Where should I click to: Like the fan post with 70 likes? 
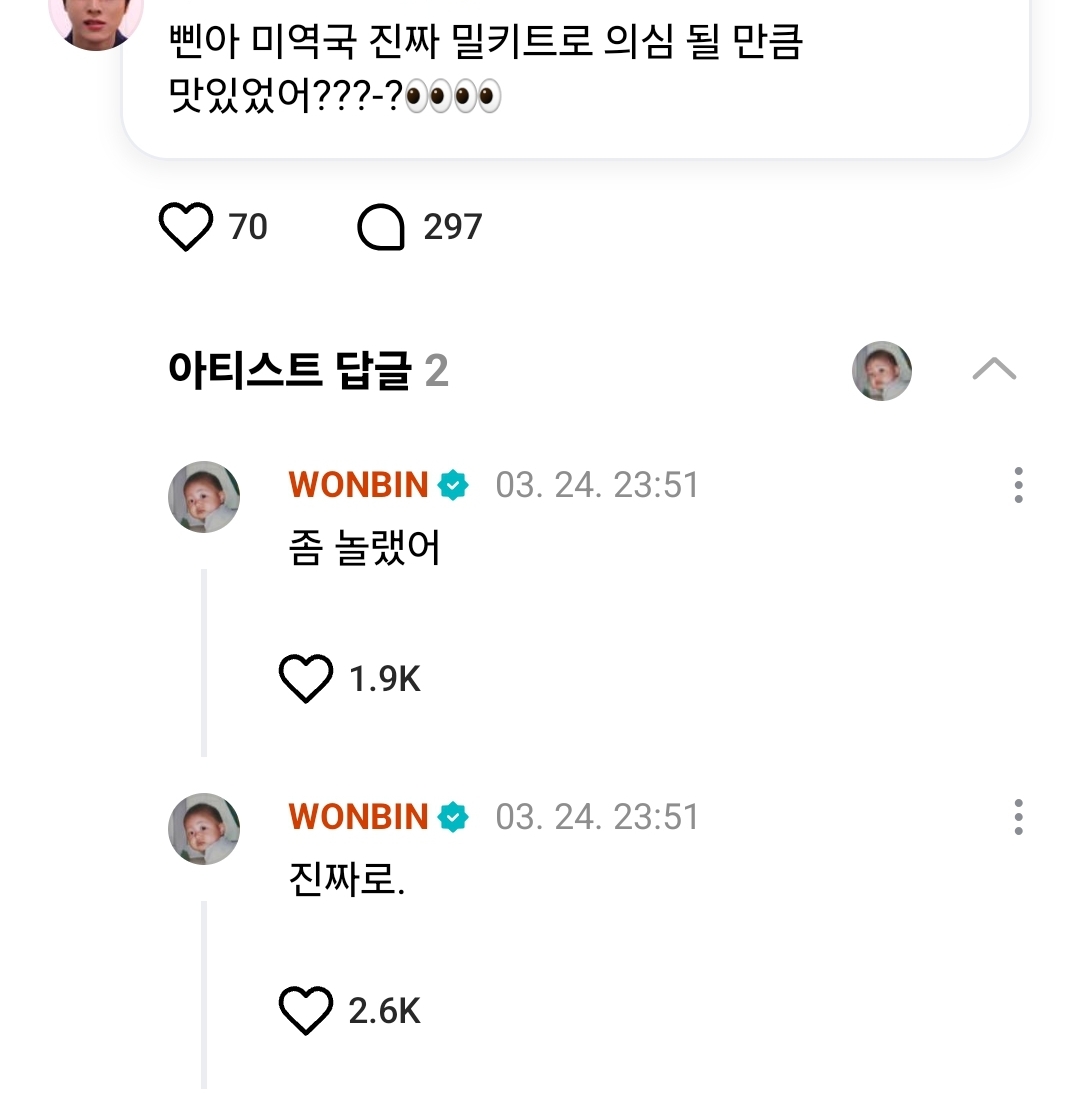pyautogui.click(x=186, y=227)
